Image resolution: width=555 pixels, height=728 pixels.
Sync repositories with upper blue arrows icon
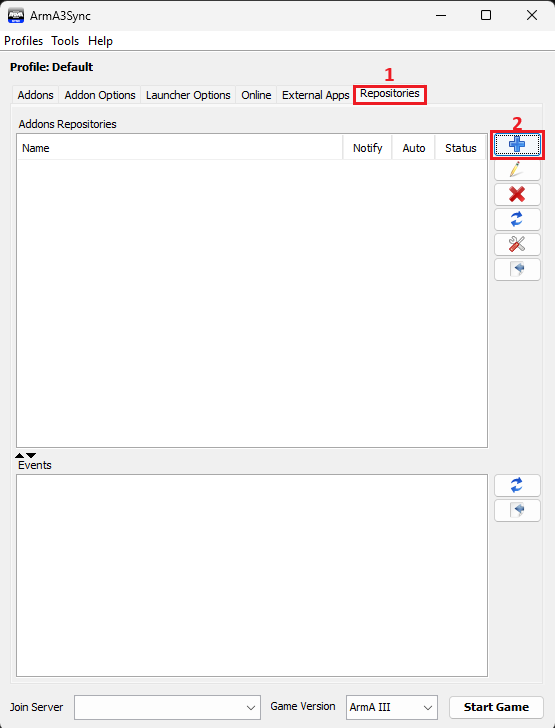pos(517,219)
